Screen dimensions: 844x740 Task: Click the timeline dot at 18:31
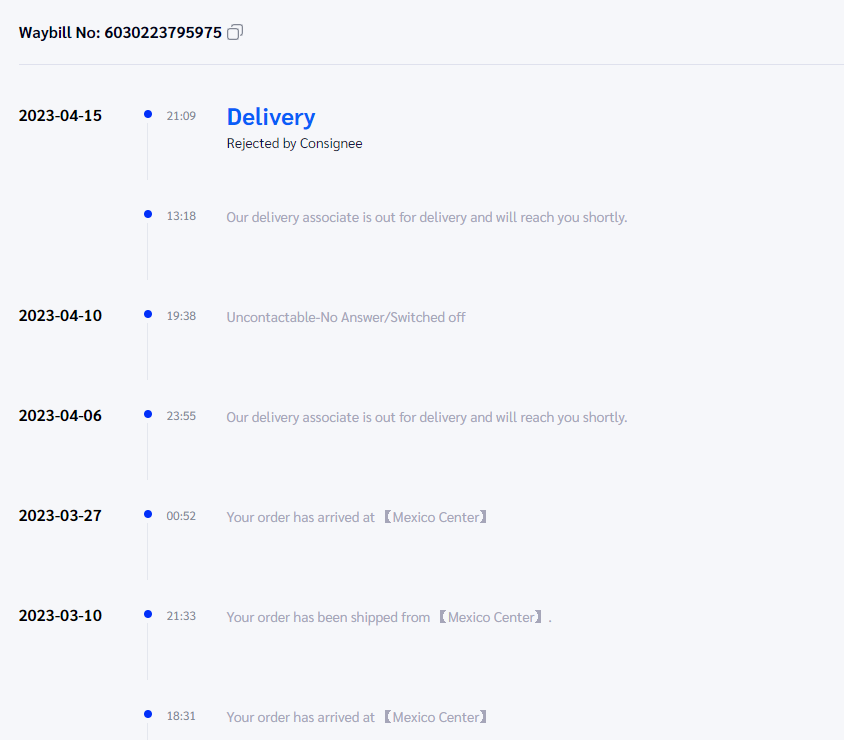(148, 714)
